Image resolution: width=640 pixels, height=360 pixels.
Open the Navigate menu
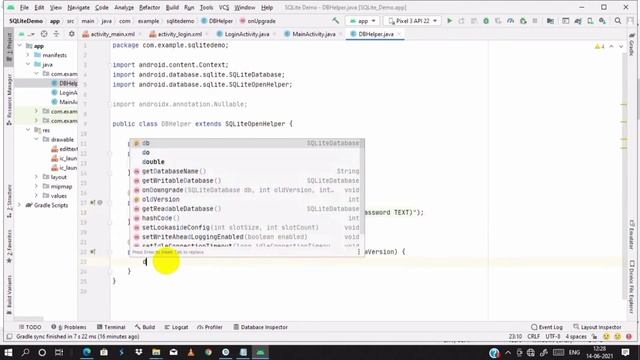(78, 7)
